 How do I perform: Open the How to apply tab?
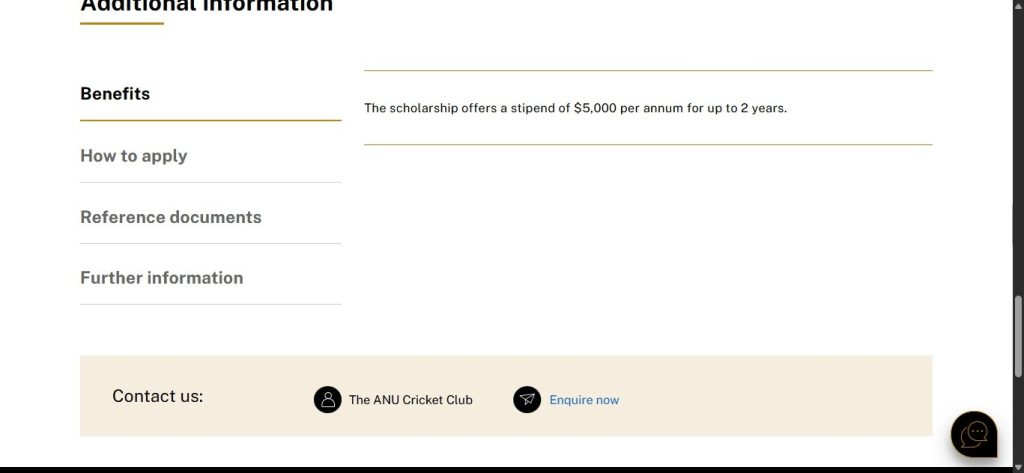click(134, 156)
